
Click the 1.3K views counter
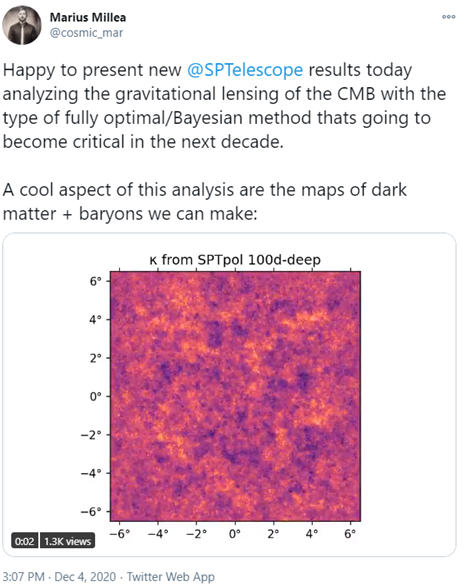coord(67,541)
